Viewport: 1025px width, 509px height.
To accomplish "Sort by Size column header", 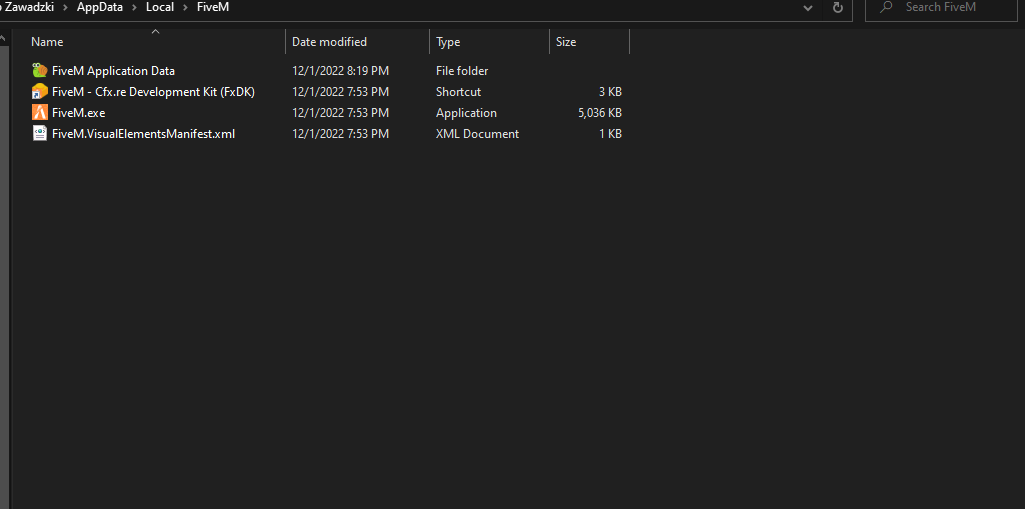I will point(566,42).
